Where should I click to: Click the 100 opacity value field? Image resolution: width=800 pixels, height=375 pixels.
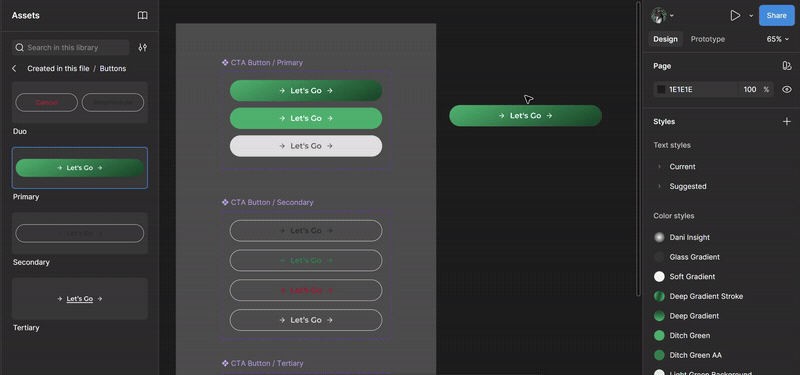pyautogui.click(x=750, y=89)
